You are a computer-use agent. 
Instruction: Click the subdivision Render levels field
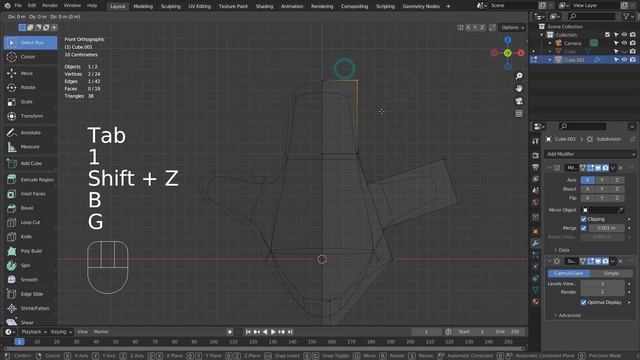tap(602, 292)
